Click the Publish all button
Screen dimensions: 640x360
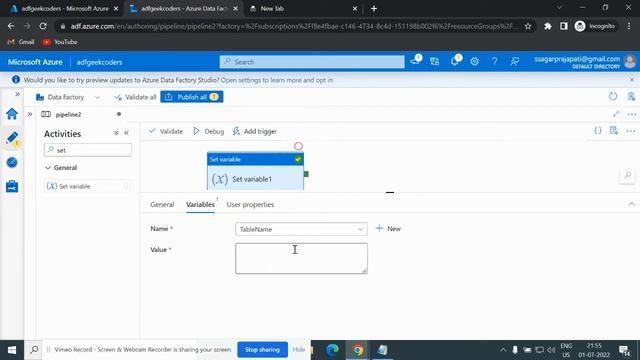[x=191, y=97]
